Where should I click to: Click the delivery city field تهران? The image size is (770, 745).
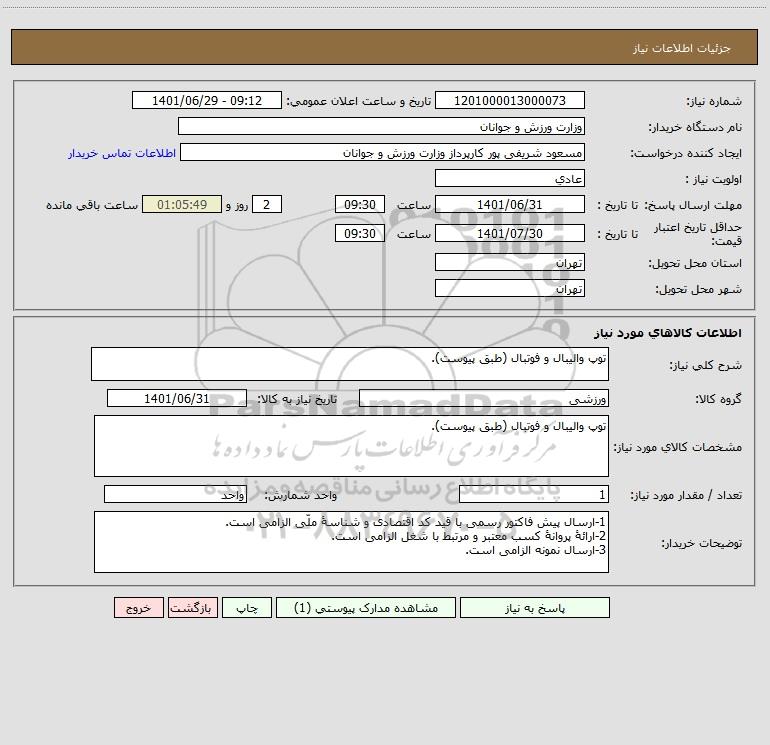510,288
